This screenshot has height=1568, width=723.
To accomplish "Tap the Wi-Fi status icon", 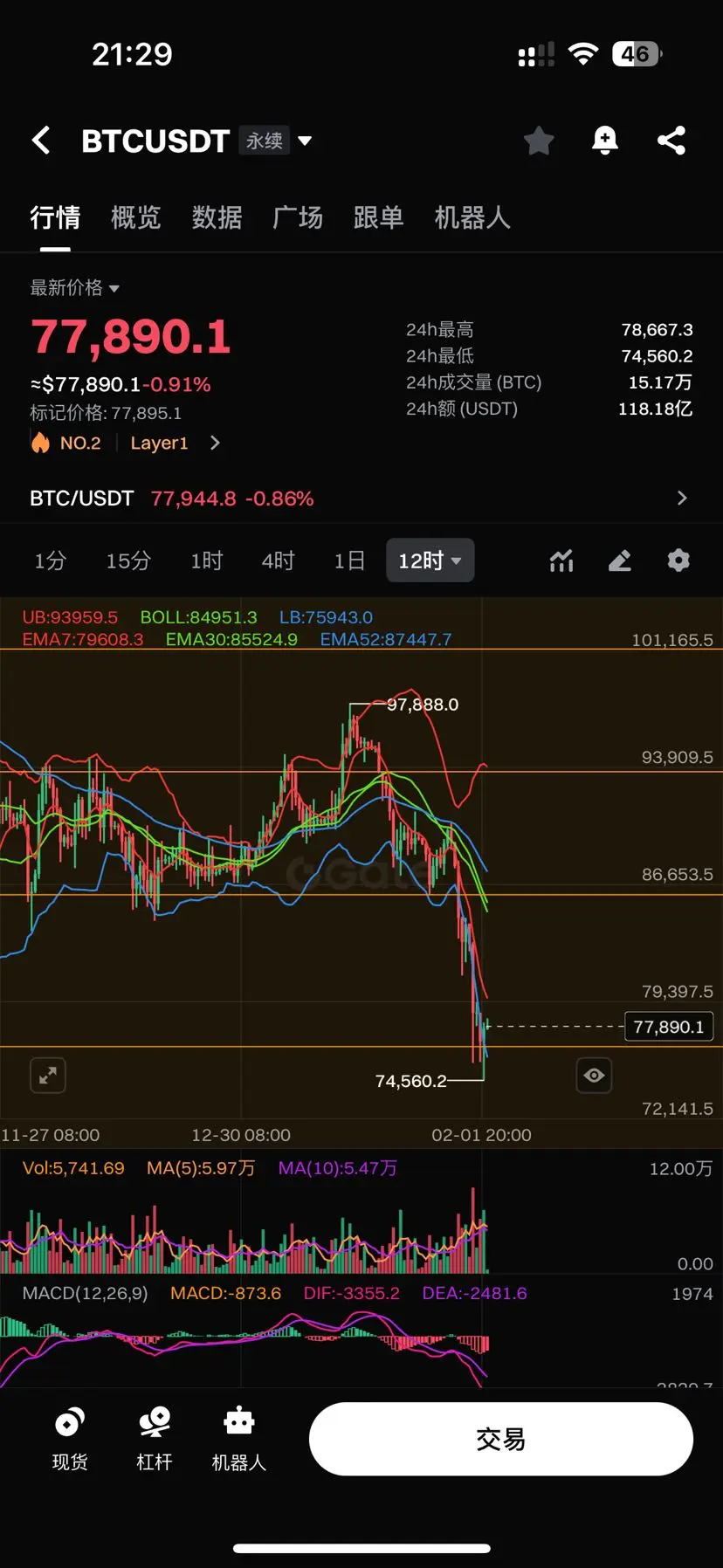I will [582, 54].
